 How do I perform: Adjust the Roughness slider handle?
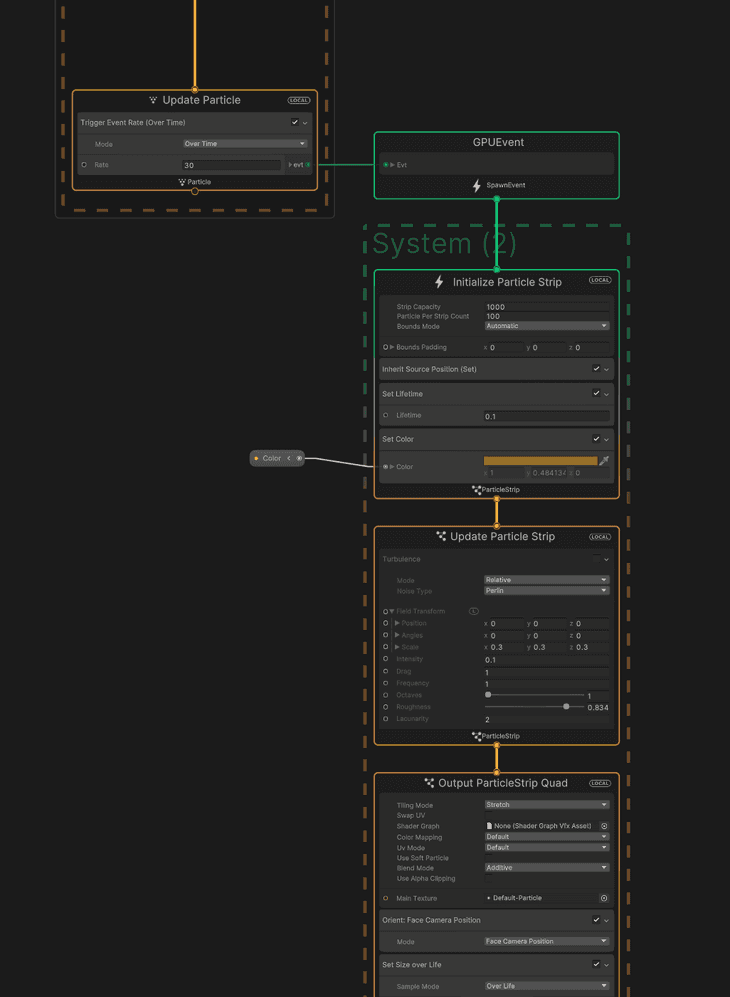click(x=566, y=706)
